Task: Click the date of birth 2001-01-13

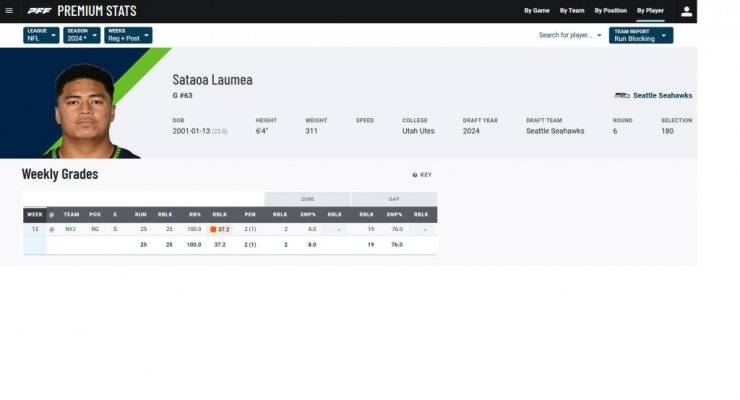Action: pyautogui.click(x=191, y=131)
